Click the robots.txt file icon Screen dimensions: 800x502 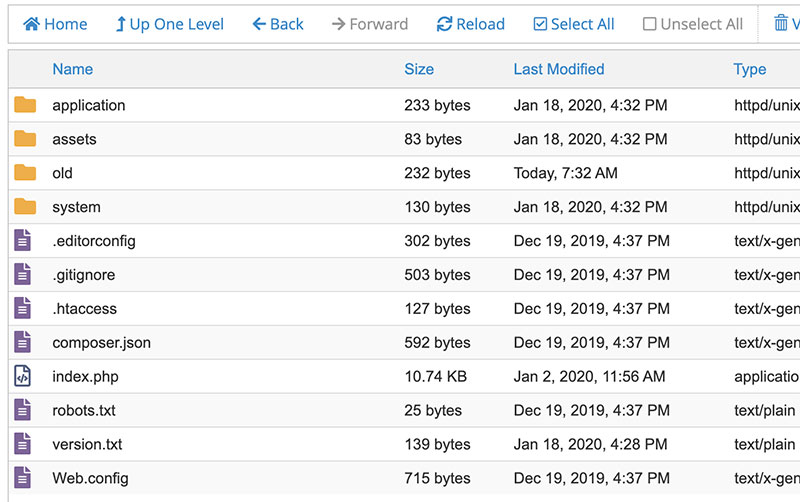[x=23, y=410]
